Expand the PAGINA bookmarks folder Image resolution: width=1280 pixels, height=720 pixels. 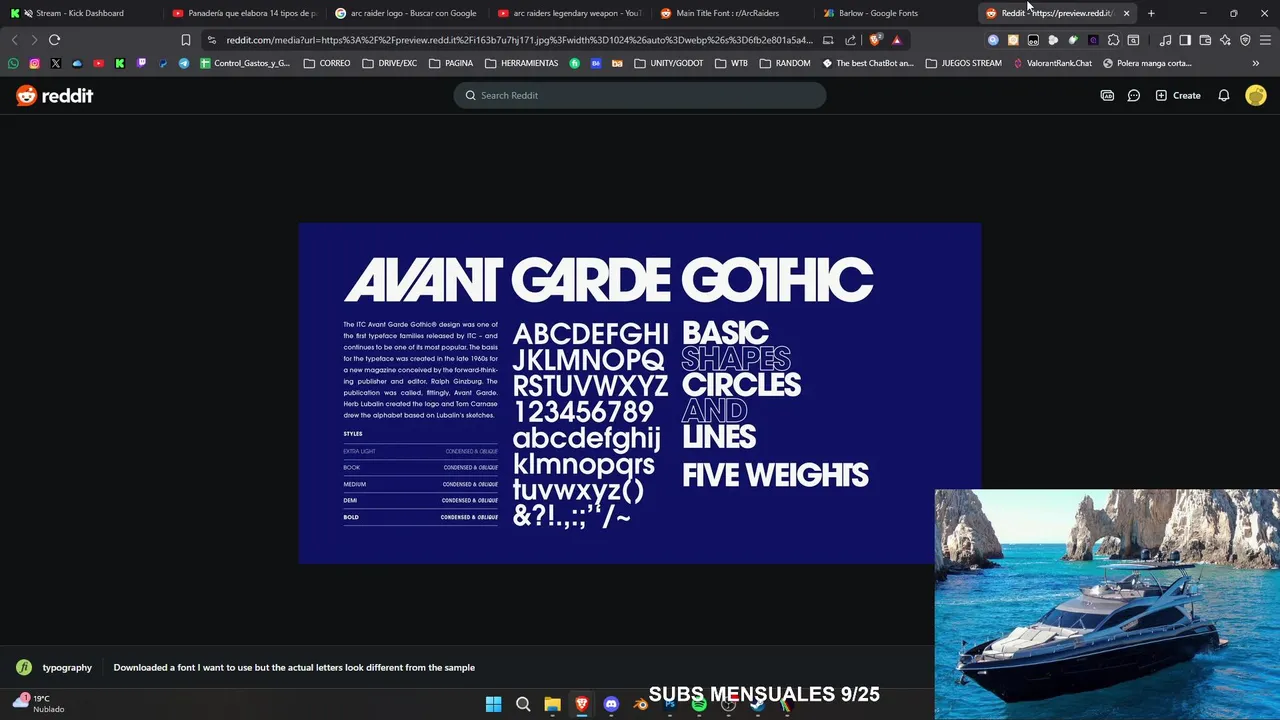click(x=451, y=63)
